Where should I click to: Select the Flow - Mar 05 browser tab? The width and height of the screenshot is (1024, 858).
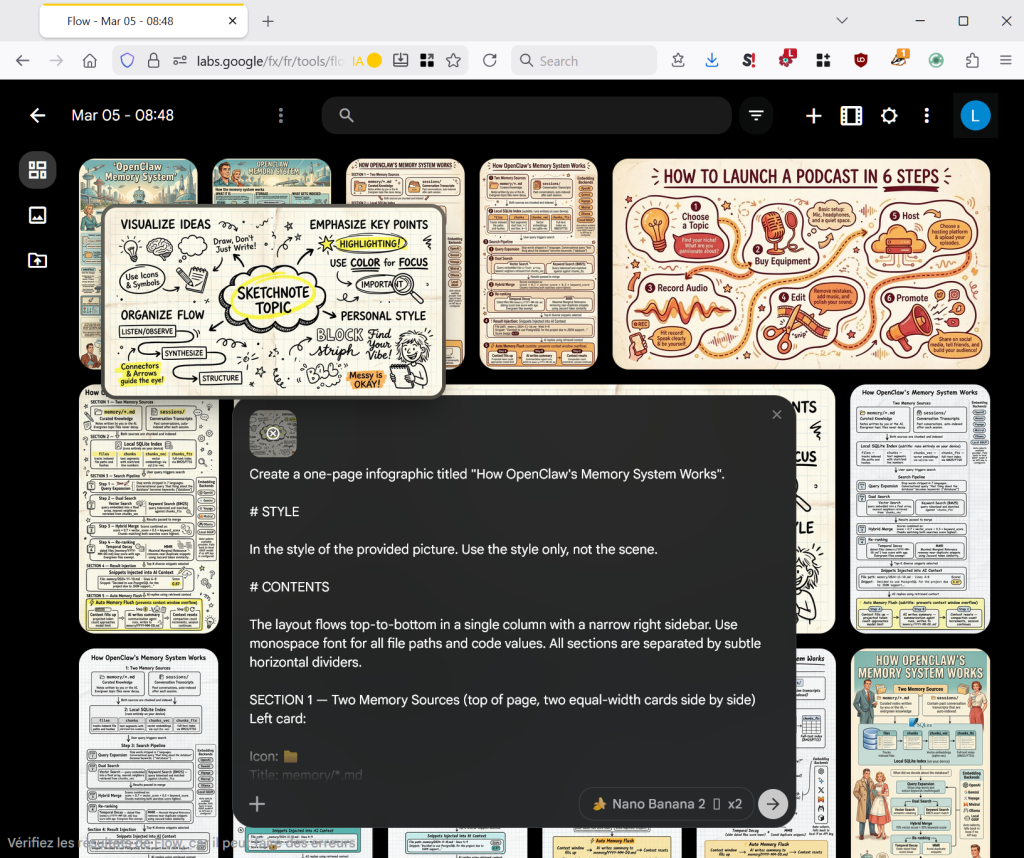[130, 21]
